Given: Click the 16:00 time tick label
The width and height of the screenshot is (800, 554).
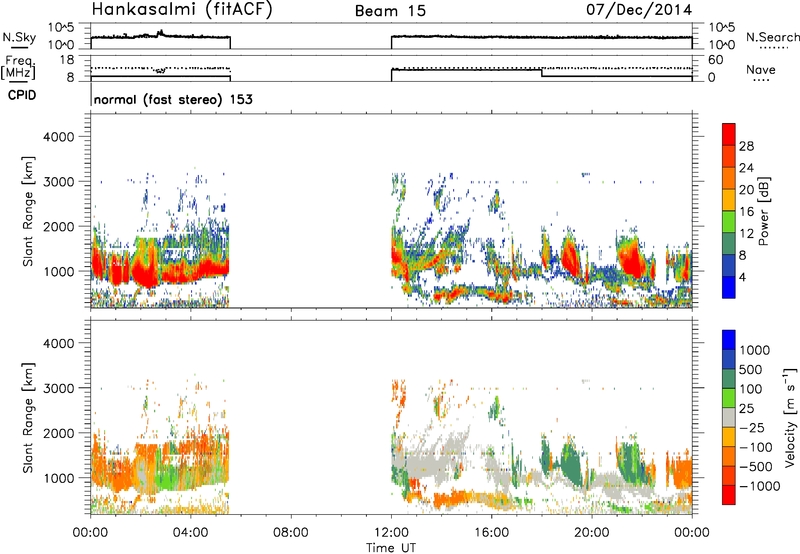Looking at the screenshot, I should pyautogui.click(x=491, y=533).
